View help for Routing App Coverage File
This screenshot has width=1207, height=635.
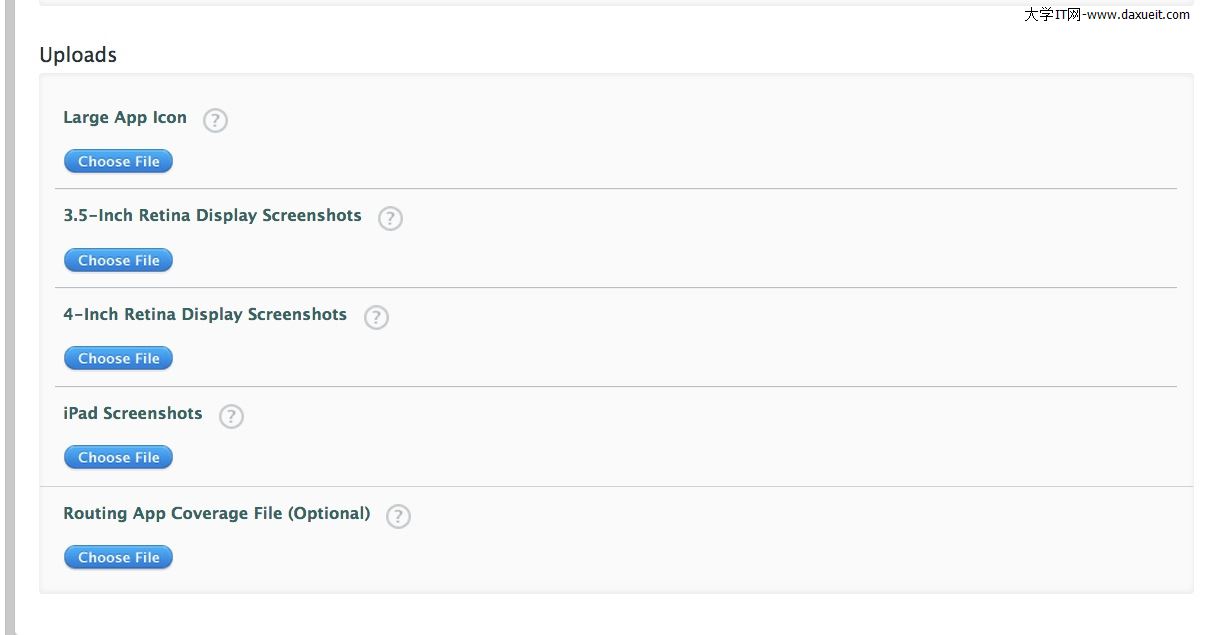click(x=398, y=516)
